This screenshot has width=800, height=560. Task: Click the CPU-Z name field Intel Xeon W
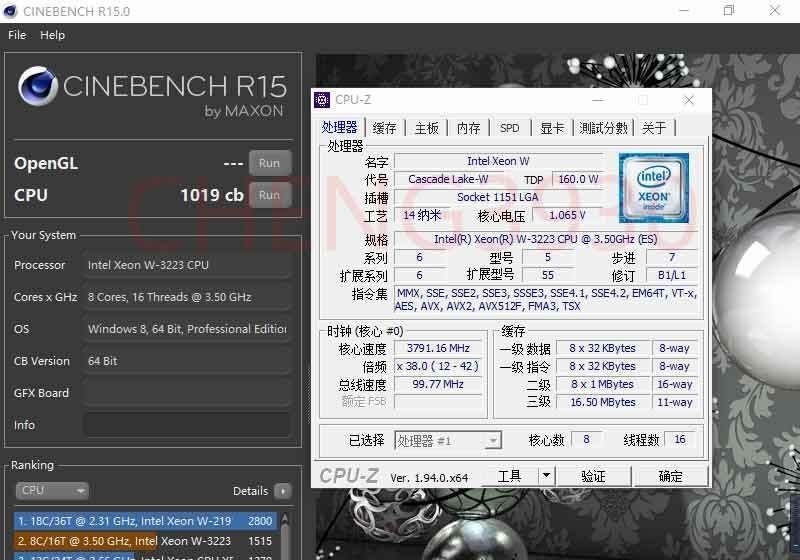point(498,161)
